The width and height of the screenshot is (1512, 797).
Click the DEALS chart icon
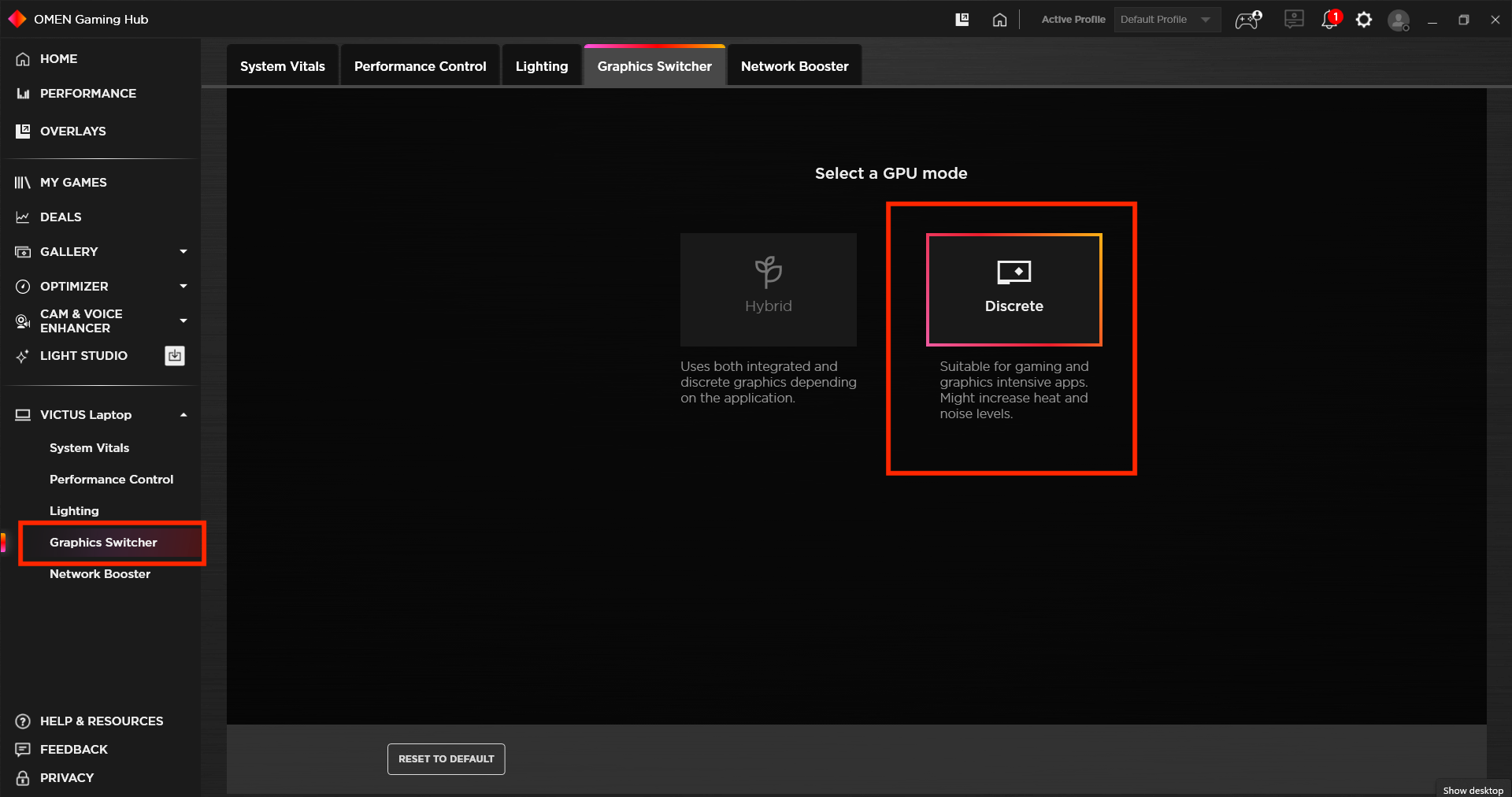tap(23, 217)
